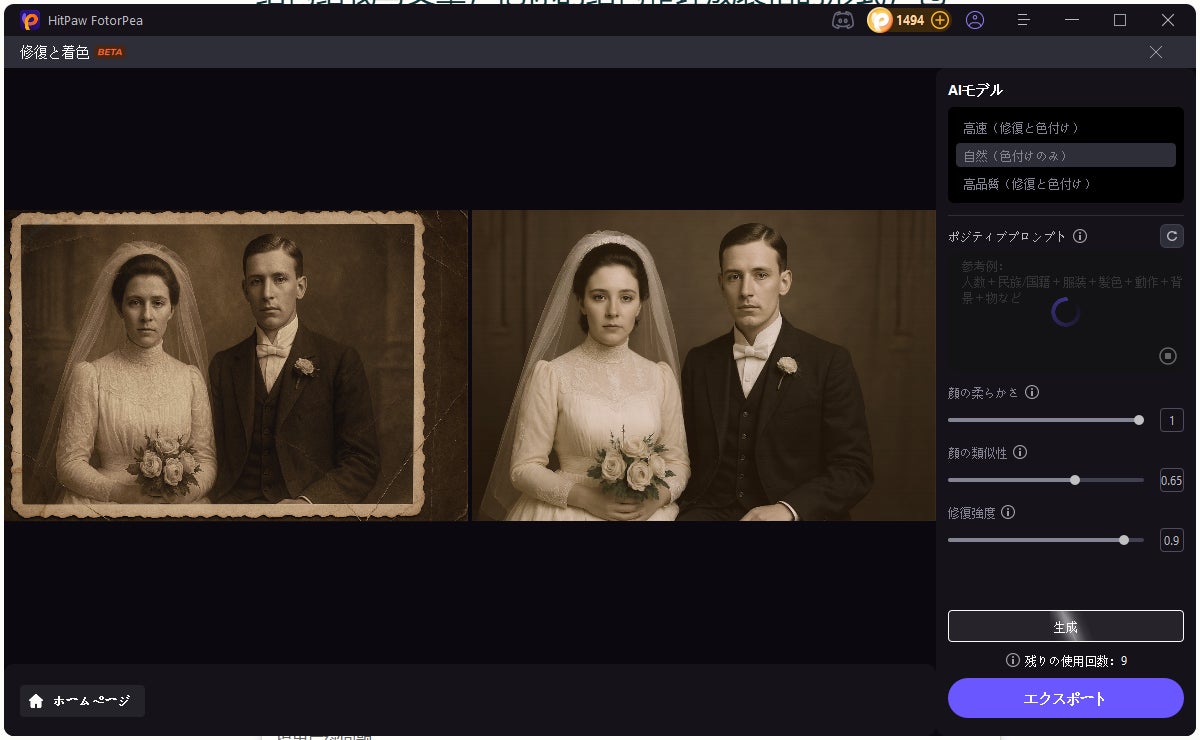The width and height of the screenshot is (1200, 740).
Task: Open the hamburger menu in title bar
Action: (1023, 20)
